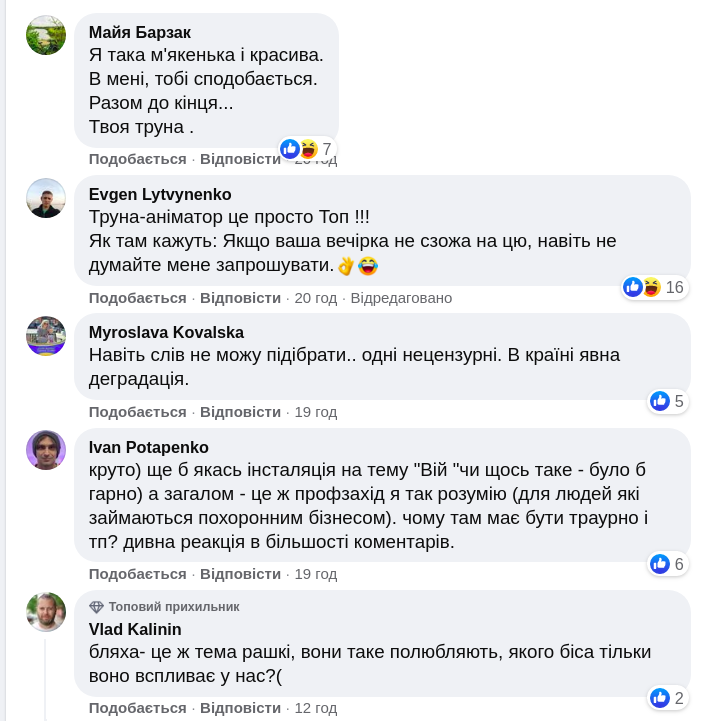Click the Відредаговано edit history link
This screenshot has width=724, height=721.
pyautogui.click(x=401, y=298)
